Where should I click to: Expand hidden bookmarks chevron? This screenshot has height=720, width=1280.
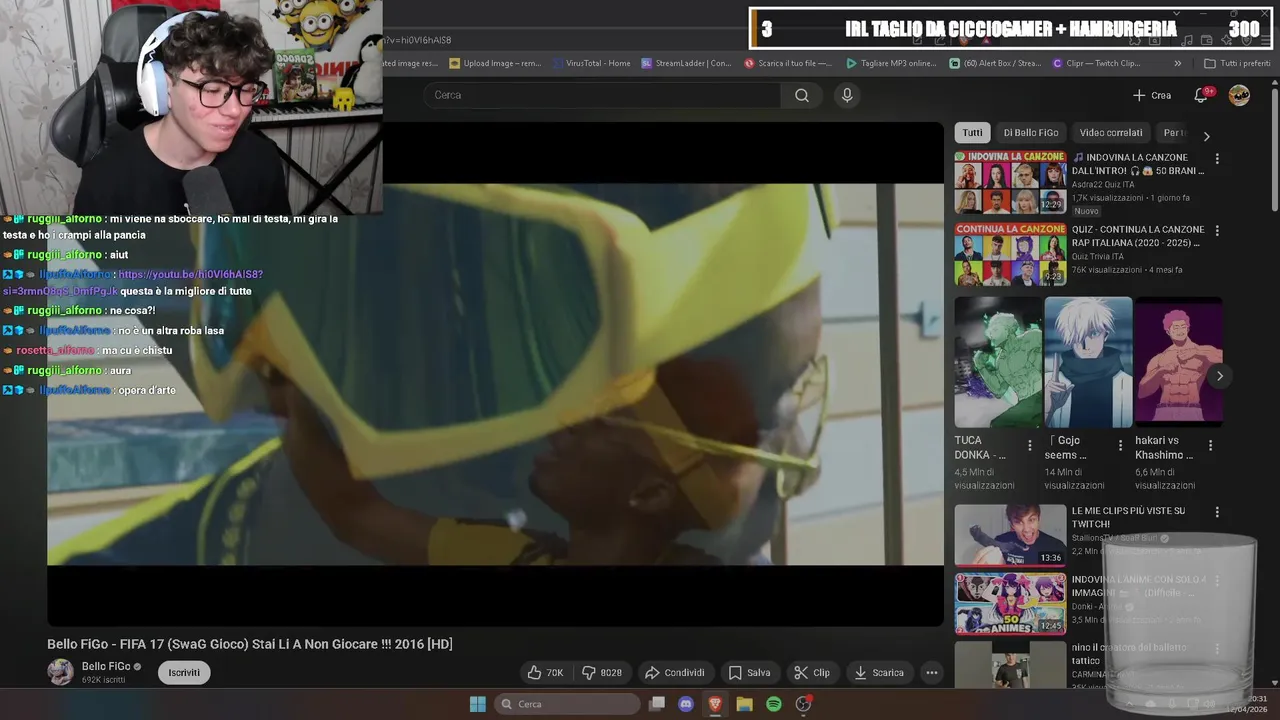[1177, 63]
